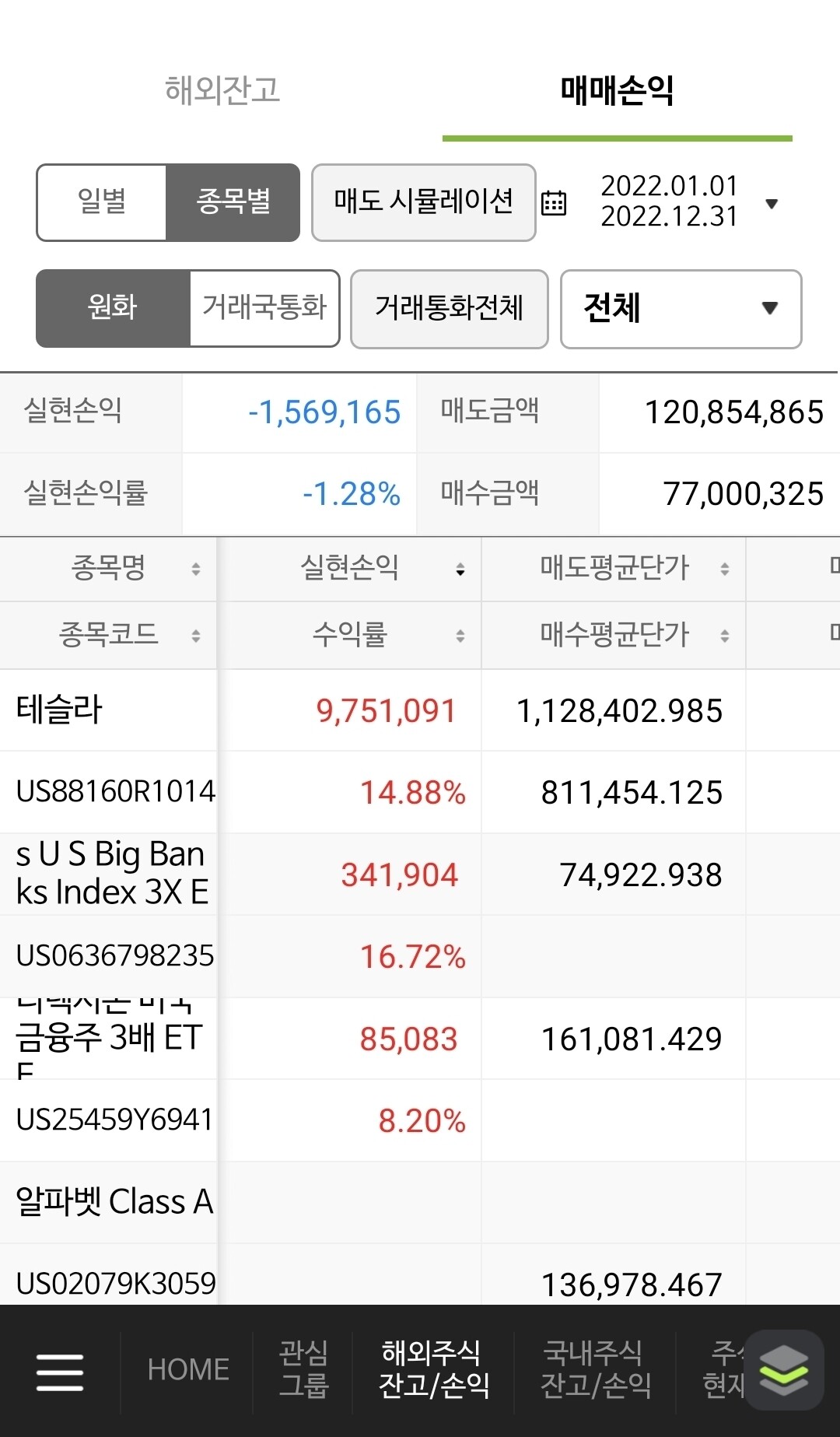This screenshot has width=840, height=1437.
Task: Select the 종목별 view toggle
Action: point(233,202)
